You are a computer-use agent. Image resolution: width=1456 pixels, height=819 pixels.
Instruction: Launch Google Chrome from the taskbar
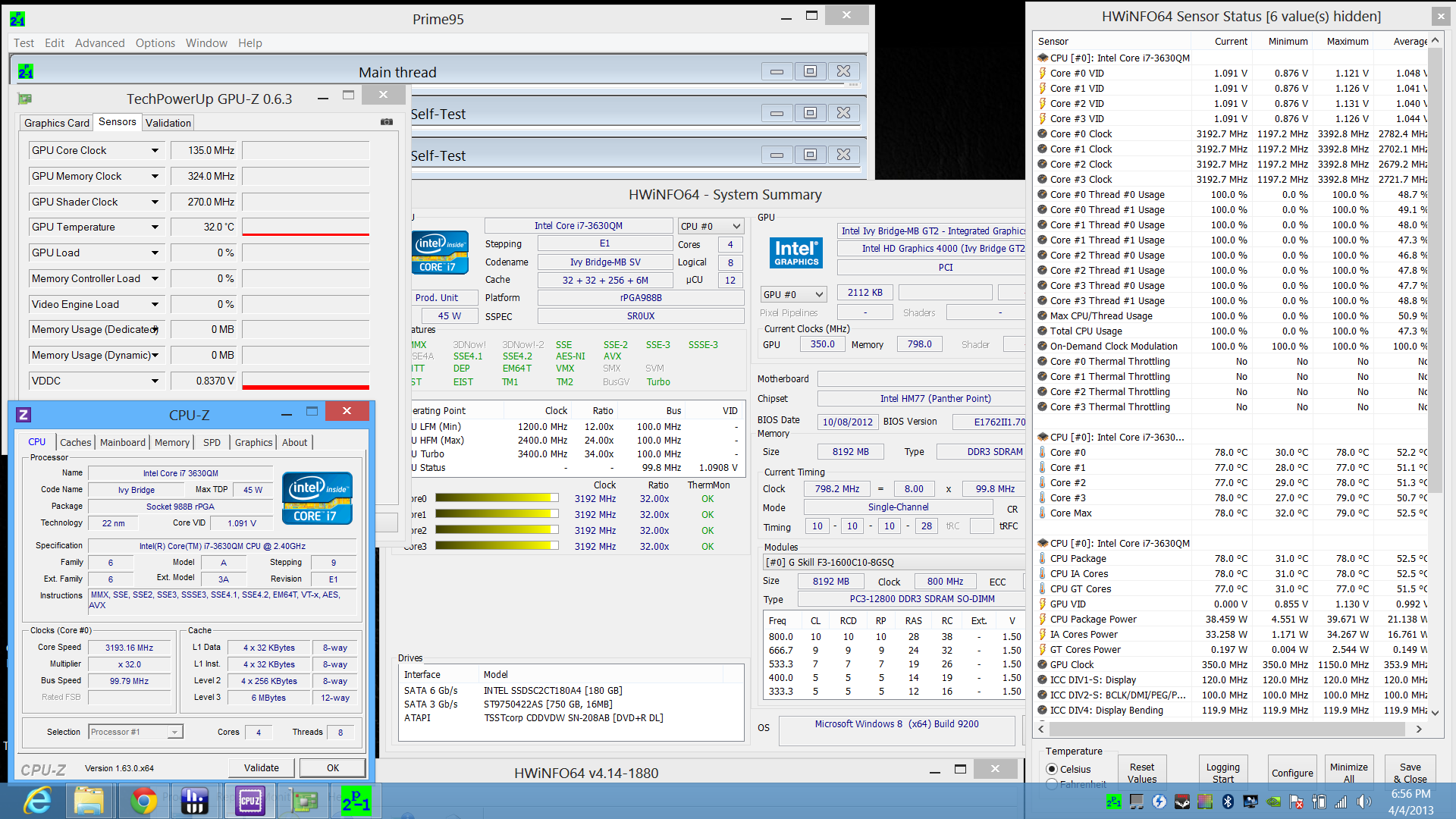click(x=143, y=801)
